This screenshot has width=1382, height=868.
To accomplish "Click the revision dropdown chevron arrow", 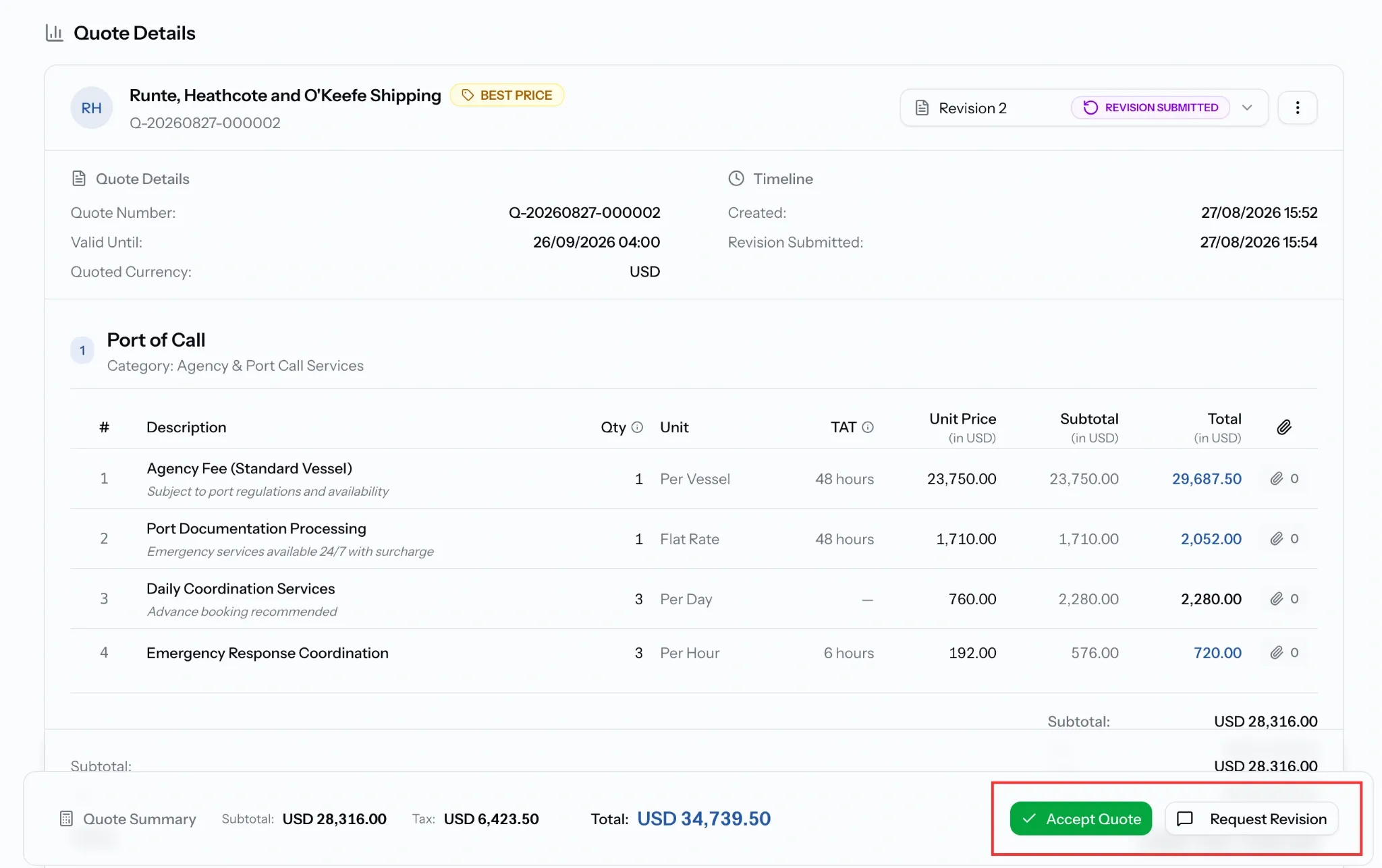I will [1247, 108].
